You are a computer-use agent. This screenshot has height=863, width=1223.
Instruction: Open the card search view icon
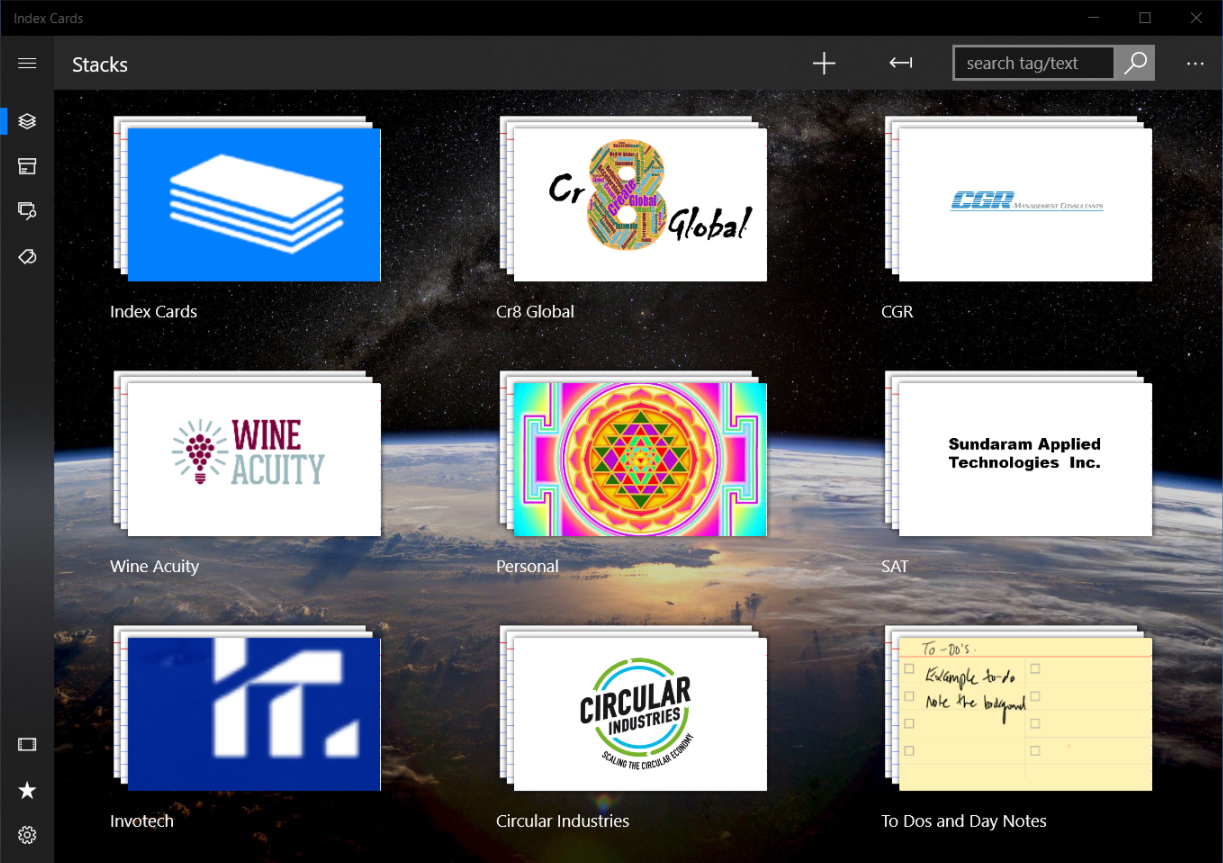click(26, 211)
